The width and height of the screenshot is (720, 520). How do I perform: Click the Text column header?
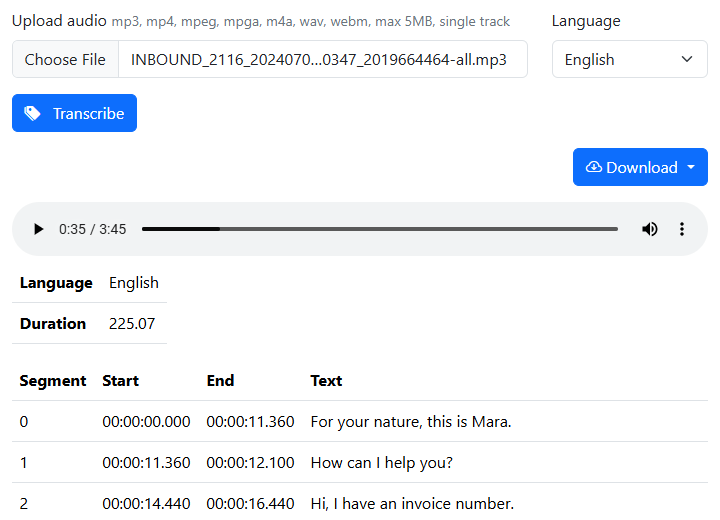[x=326, y=380]
